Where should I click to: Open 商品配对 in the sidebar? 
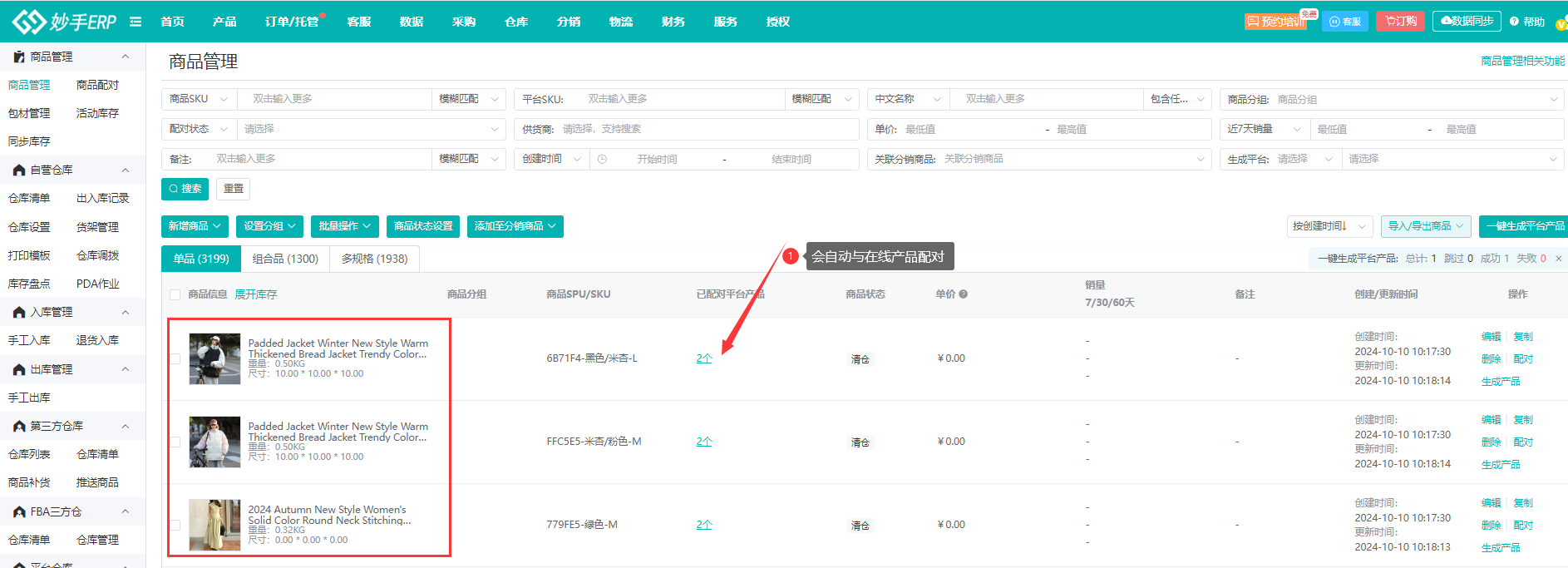tap(97, 85)
